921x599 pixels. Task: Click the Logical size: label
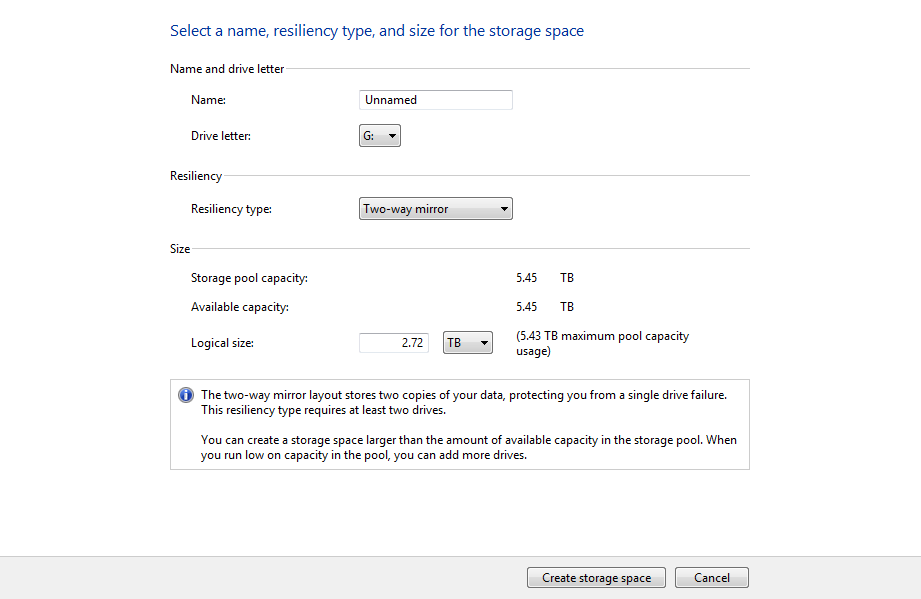coord(222,343)
